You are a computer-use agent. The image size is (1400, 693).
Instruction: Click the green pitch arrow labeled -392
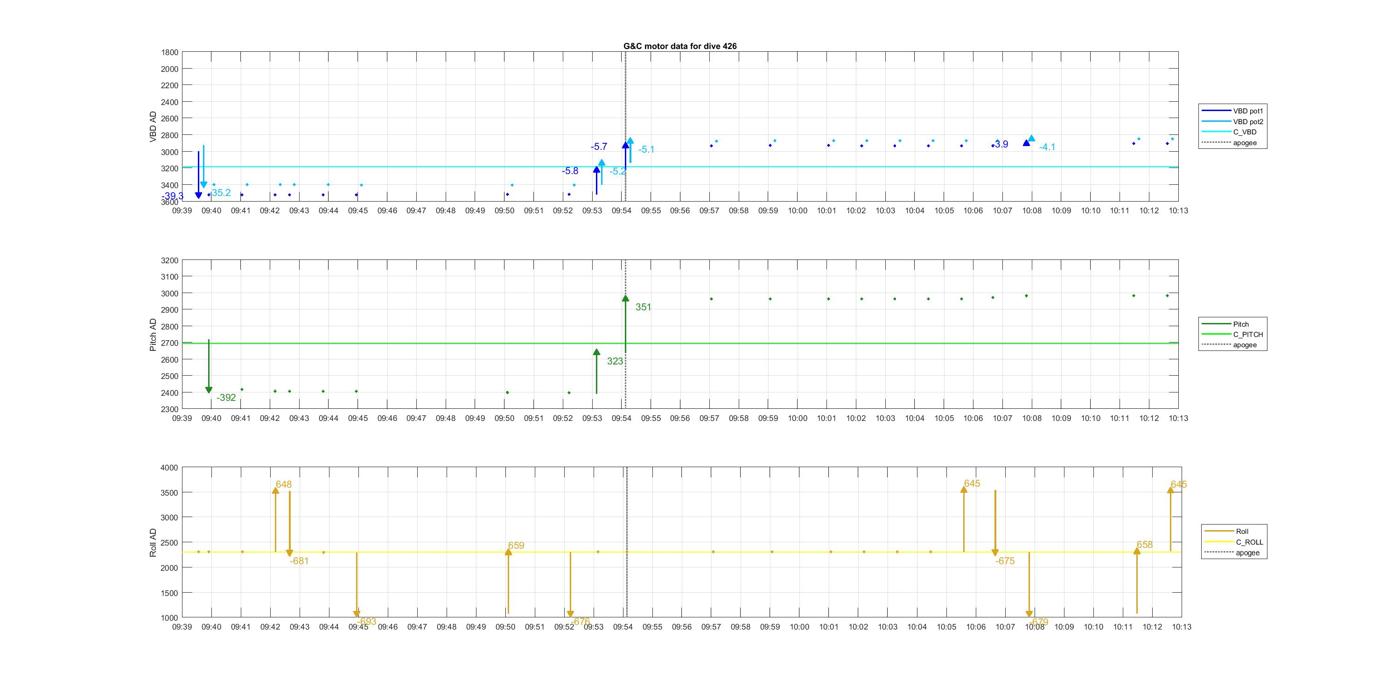209,366
